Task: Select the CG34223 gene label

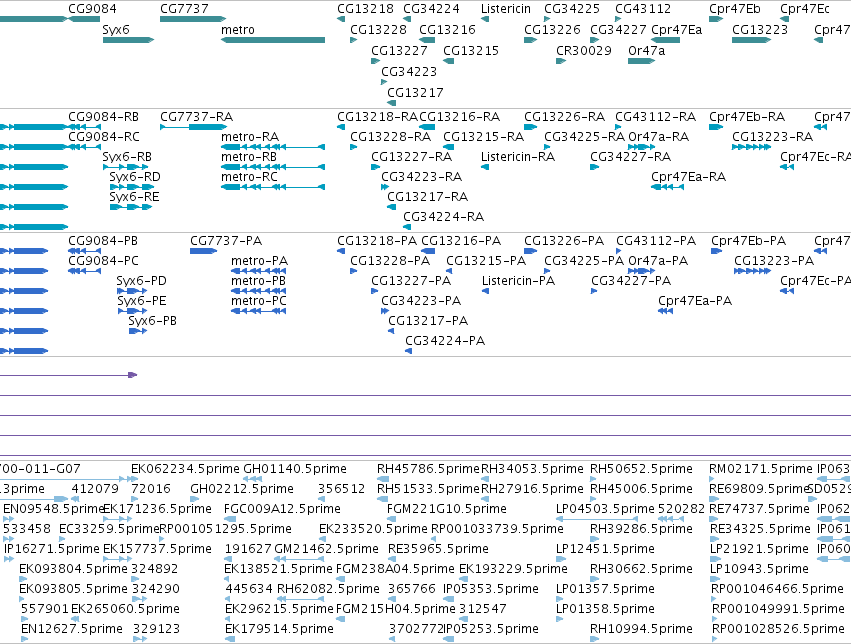Action: (409, 72)
